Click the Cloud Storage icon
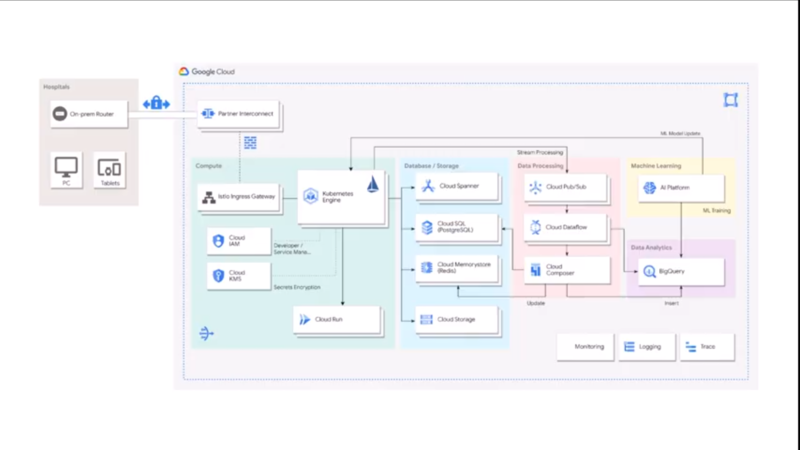The height and width of the screenshot is (450, 800). [427, 319]
